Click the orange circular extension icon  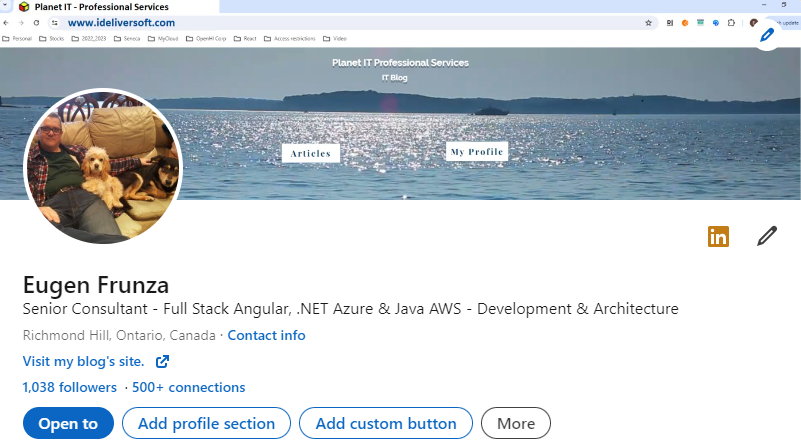(685, 23)
